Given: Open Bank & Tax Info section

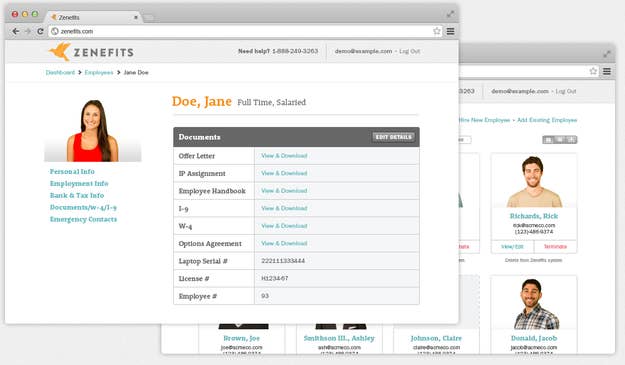Looking at the screenshot, I should 77,195.
